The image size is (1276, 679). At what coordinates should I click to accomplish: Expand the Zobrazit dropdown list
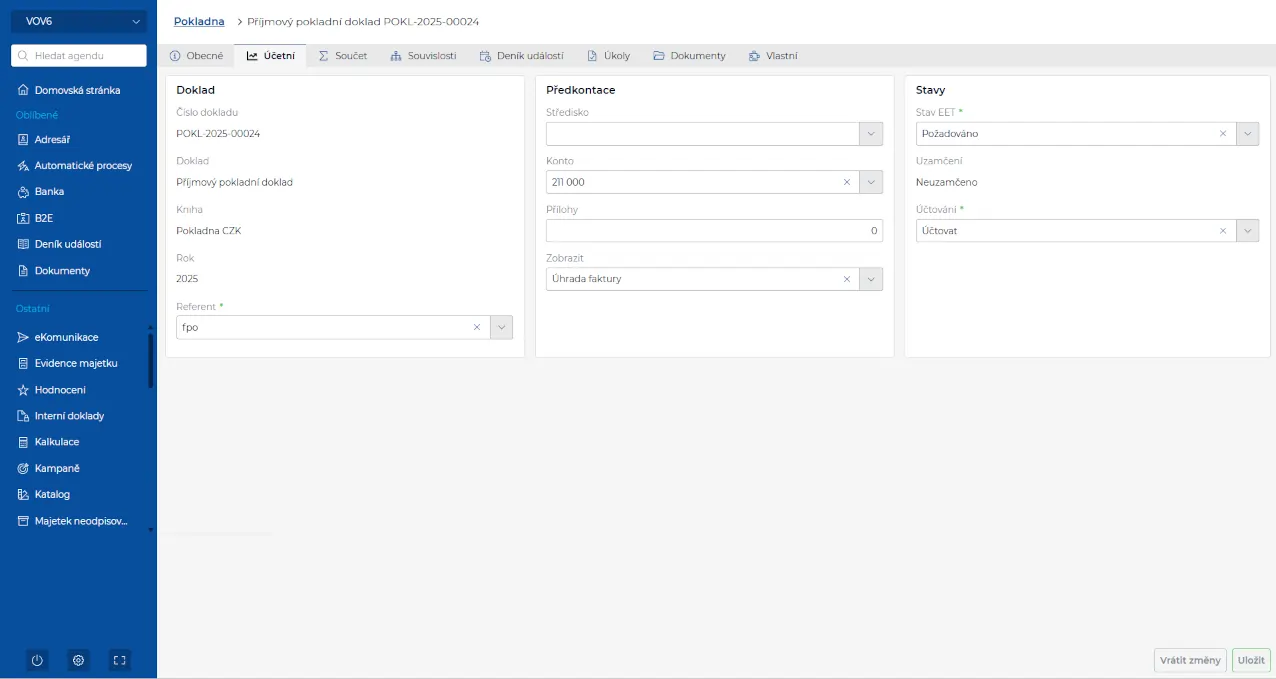(871, 279)
